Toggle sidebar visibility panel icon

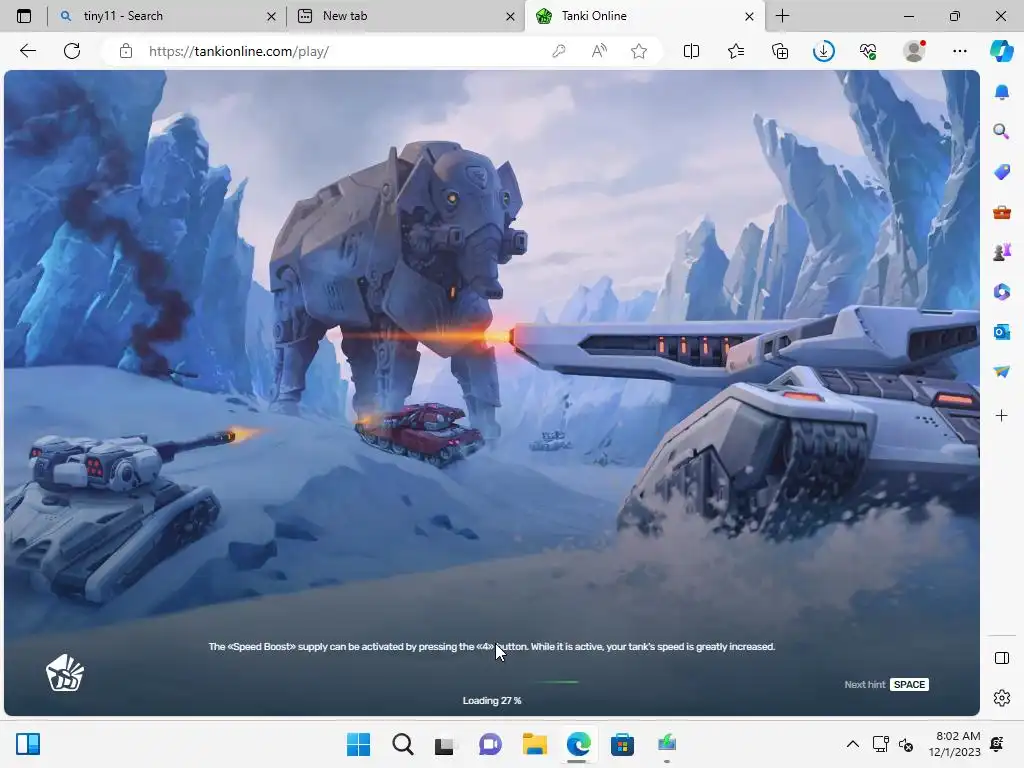click(1002, 658)
